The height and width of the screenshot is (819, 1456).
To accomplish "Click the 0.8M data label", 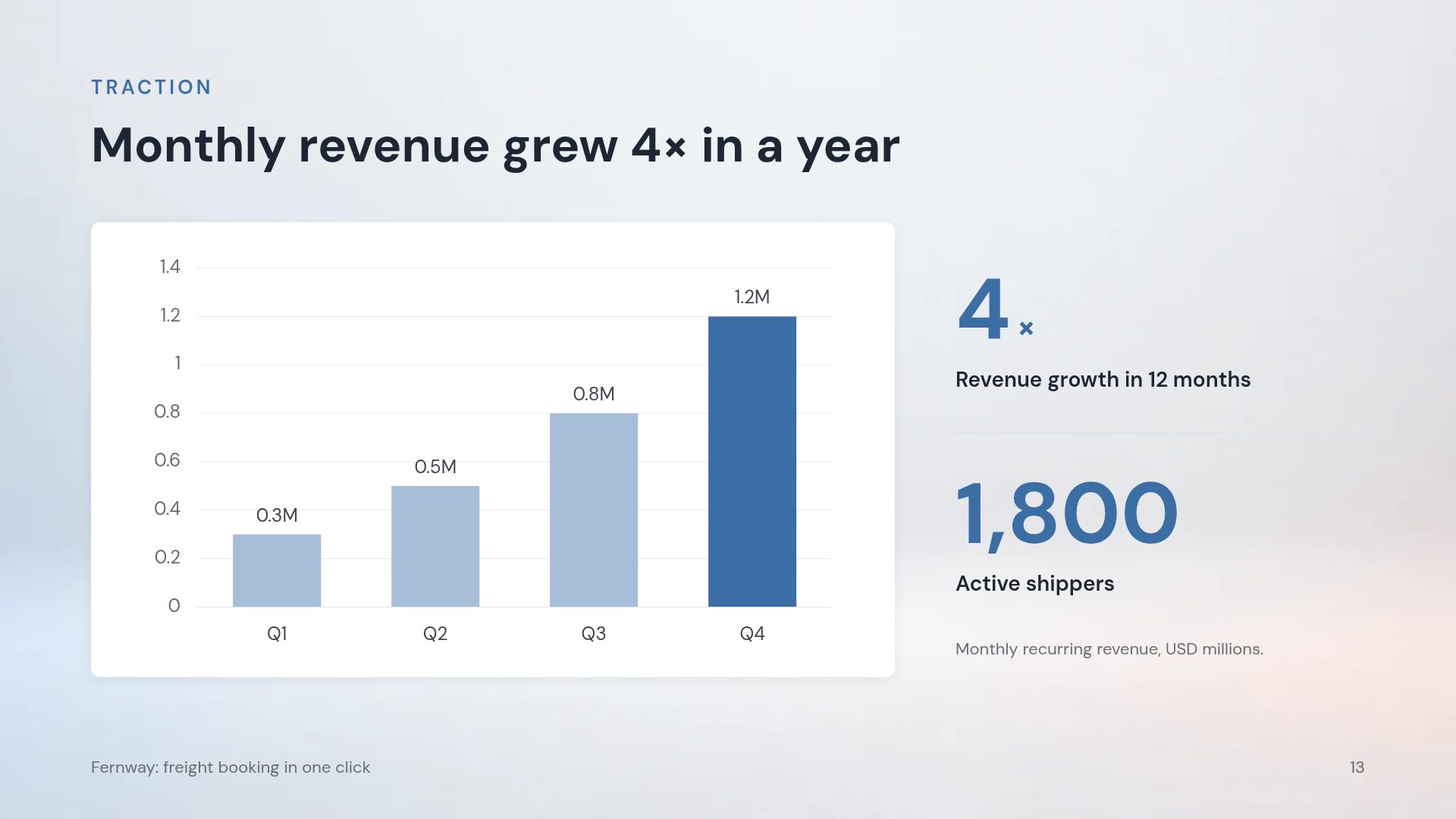I will tap(594, 394).
